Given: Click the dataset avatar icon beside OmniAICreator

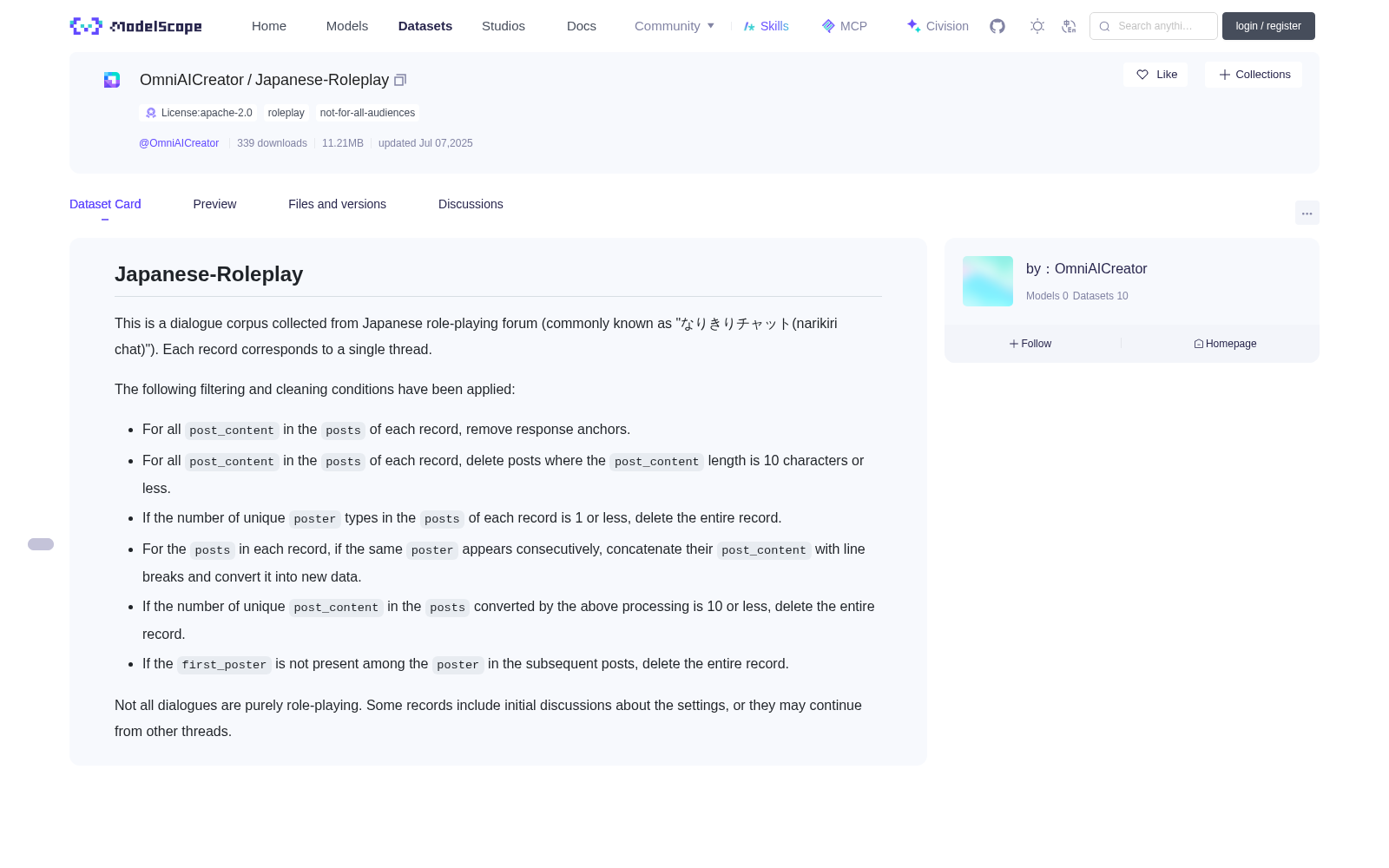Looking at the screenshot, I should point(112,80).
